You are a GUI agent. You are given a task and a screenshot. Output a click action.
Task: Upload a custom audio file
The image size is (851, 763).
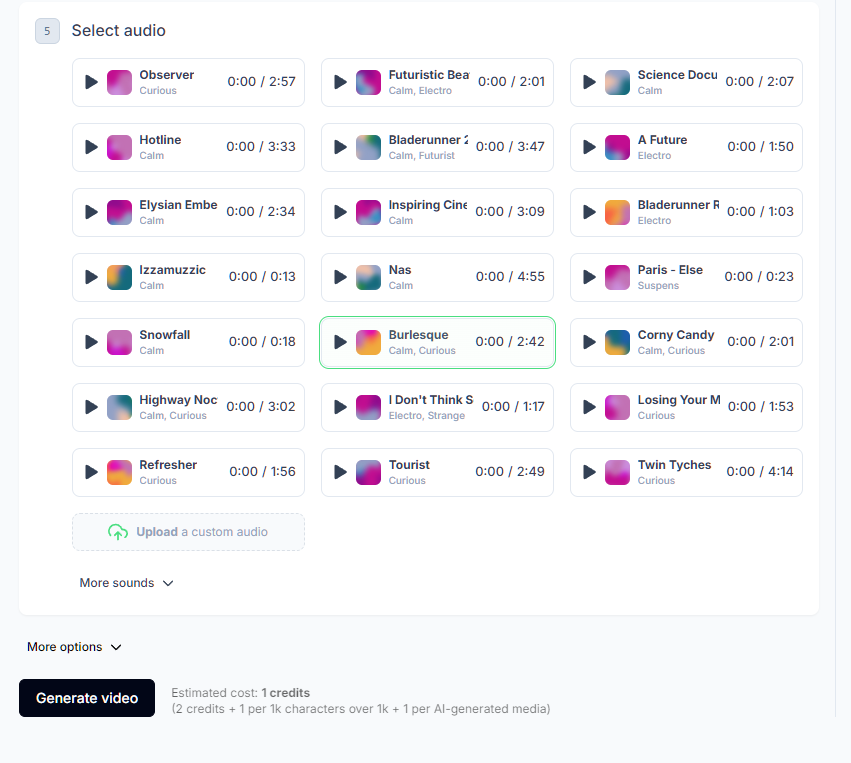coord(188,532)
